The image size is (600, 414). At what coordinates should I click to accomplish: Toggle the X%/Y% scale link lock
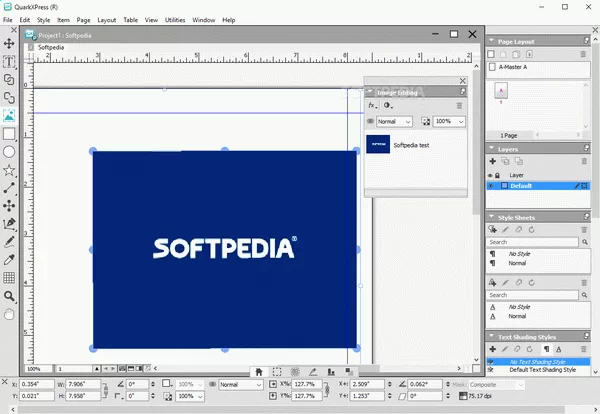(327, 390)
